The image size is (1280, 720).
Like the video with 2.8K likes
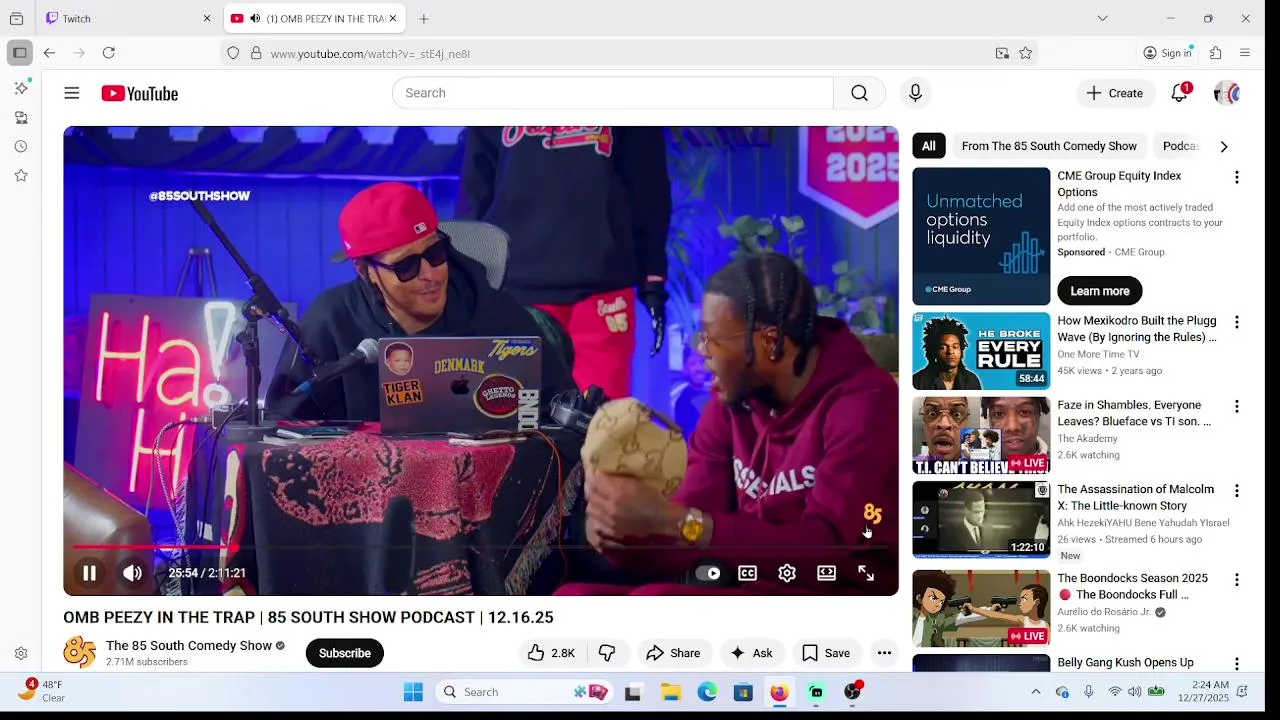click(551, 653)
